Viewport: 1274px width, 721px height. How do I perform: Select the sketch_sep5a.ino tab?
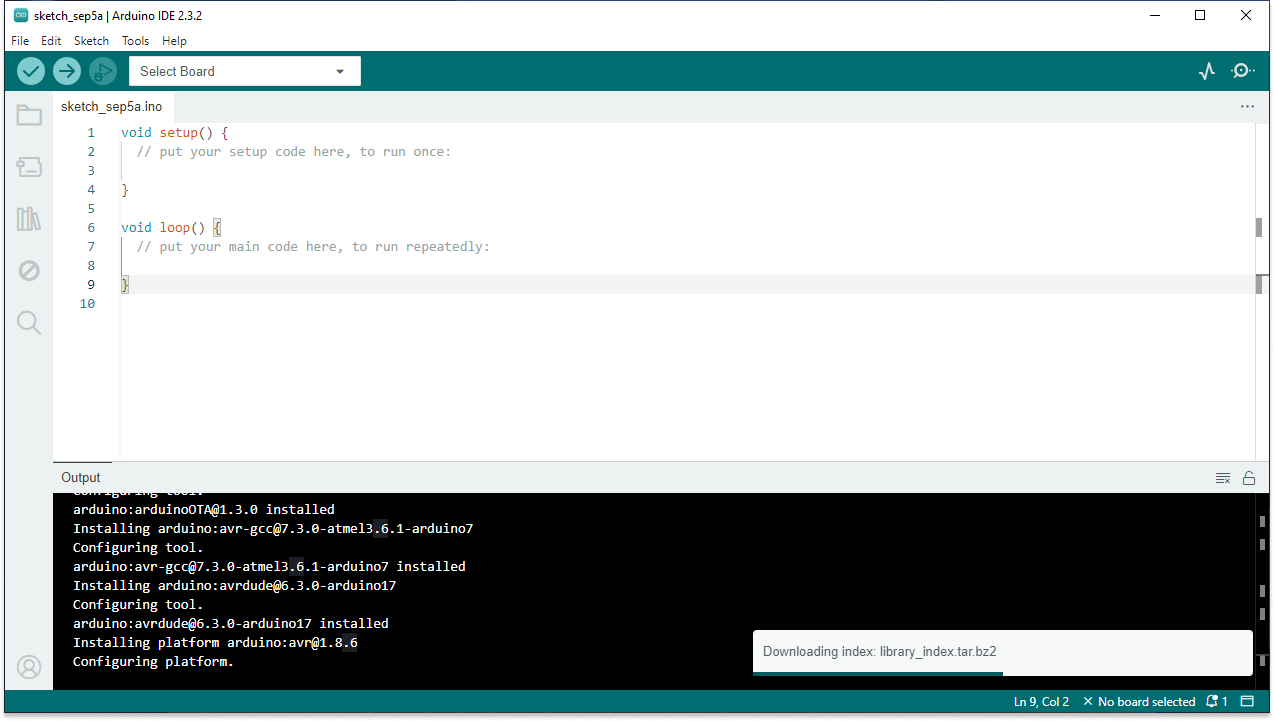[x=111, y=107]
